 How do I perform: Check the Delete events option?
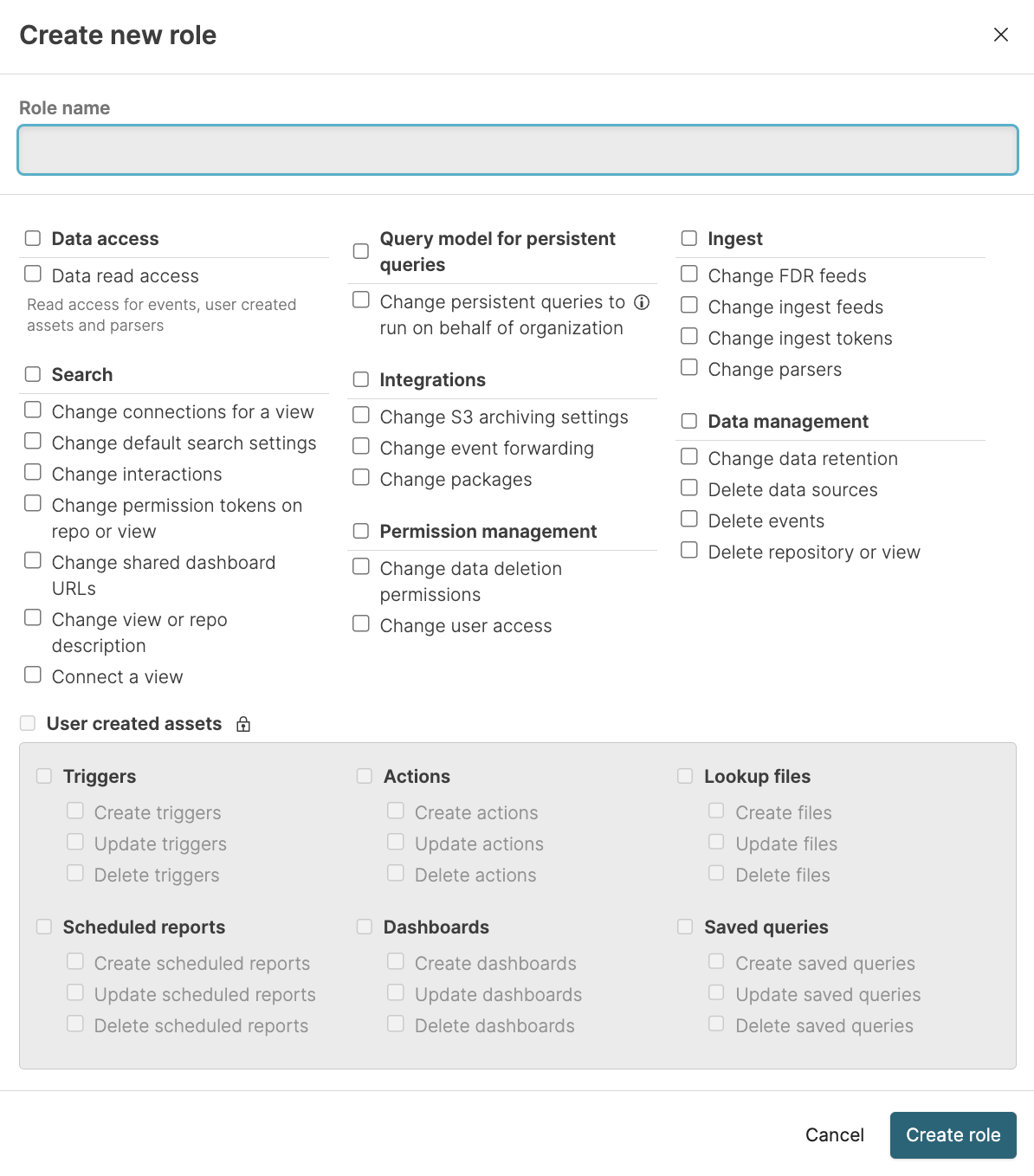coord(689,518)
